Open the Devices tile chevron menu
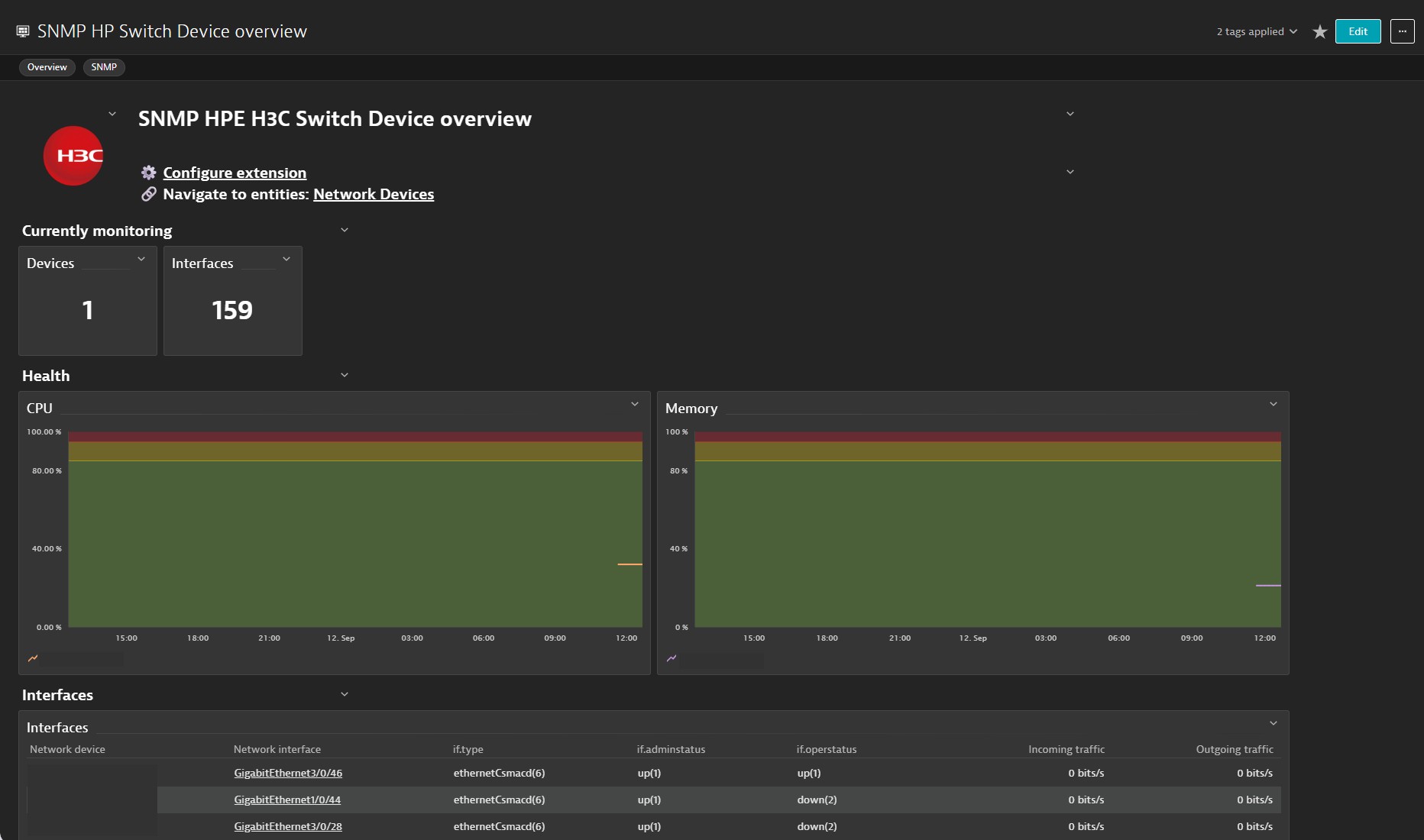This screenshot has height=840, width=1424. pyautogui.click(x=142, y=259)
